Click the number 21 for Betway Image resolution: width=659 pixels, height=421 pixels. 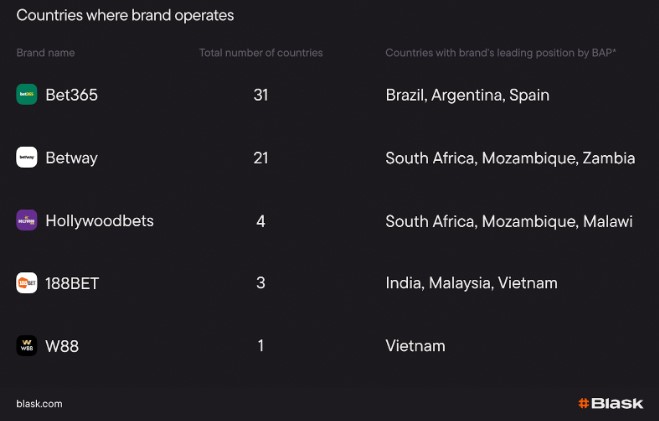(261, 158)
